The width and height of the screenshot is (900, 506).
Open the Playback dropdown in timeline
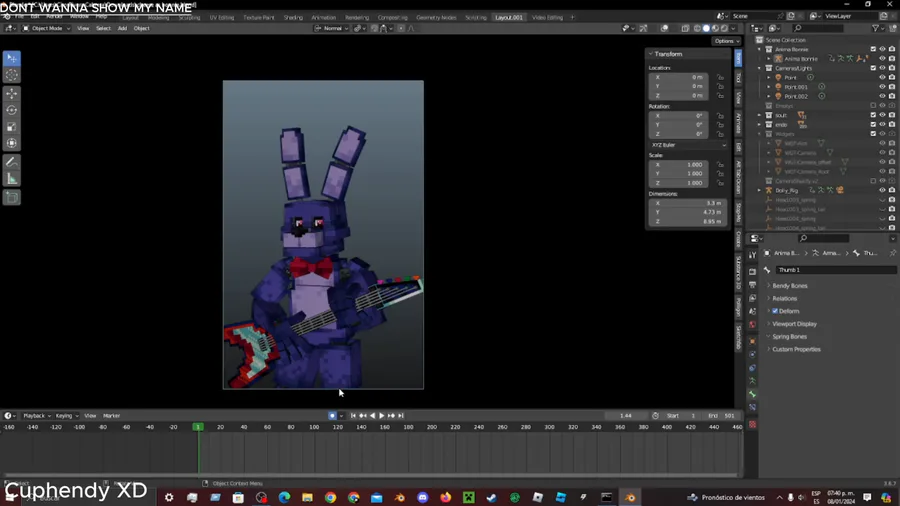click(37, 415)
